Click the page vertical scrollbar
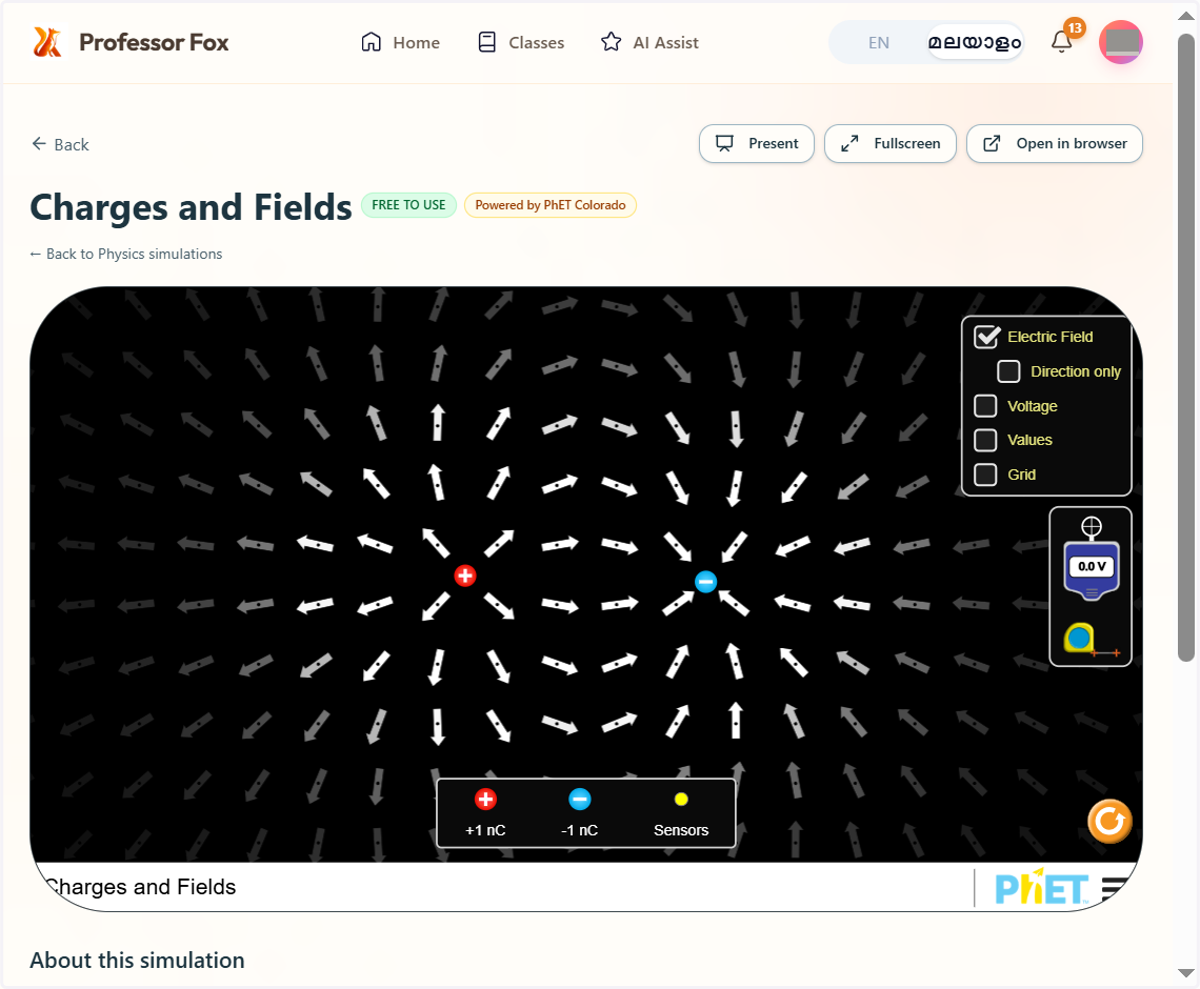Image resolution: width=1200 pixels, height=989 pixels. click(x=1186, y=348)
